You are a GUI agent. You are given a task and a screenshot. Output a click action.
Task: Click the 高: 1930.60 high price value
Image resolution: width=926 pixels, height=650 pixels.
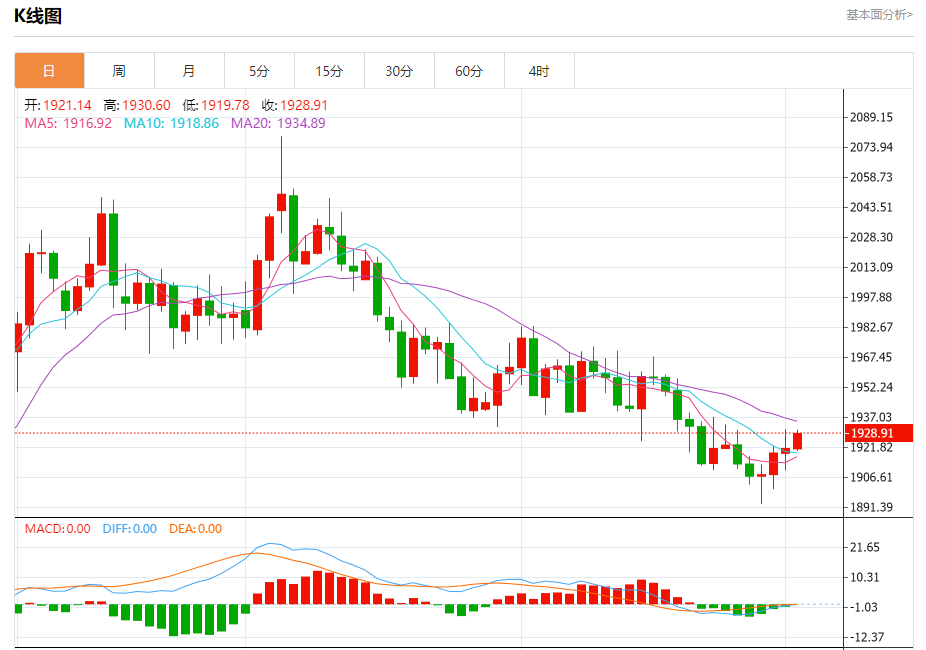[x=137, y=106]
